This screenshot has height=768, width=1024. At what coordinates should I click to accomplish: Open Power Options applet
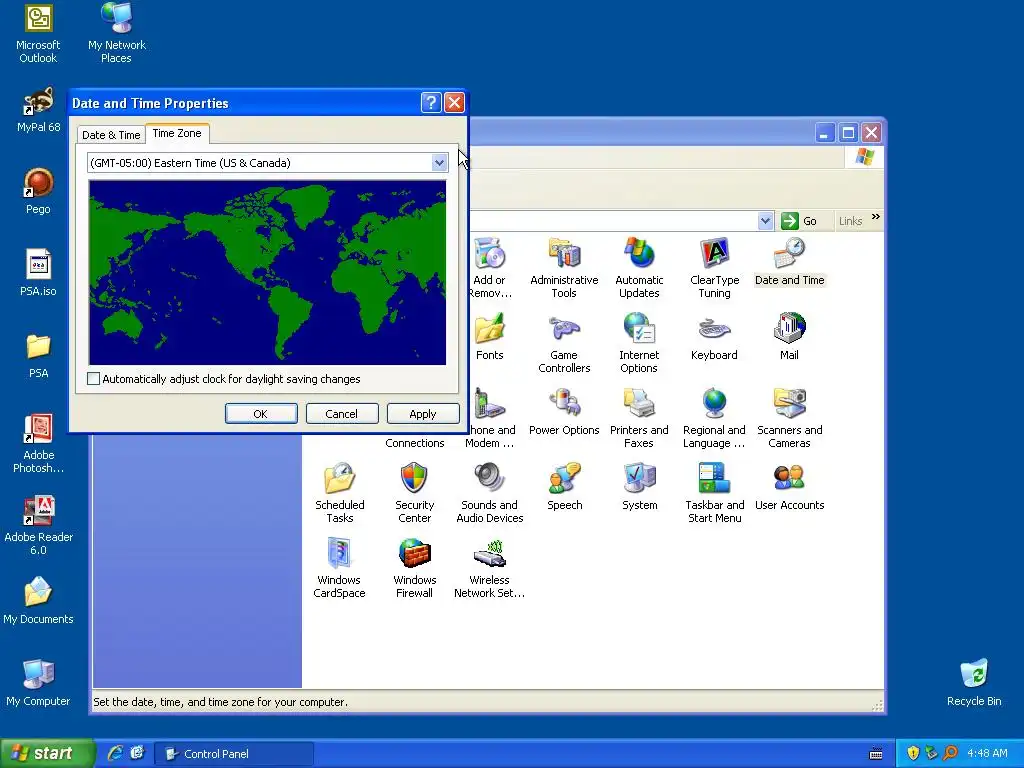tap(564, 411)
